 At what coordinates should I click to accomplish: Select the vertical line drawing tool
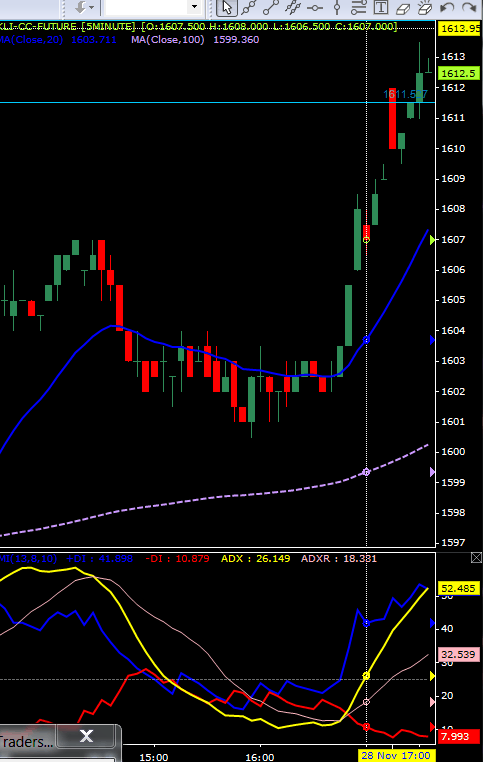[x=336, y=7]
